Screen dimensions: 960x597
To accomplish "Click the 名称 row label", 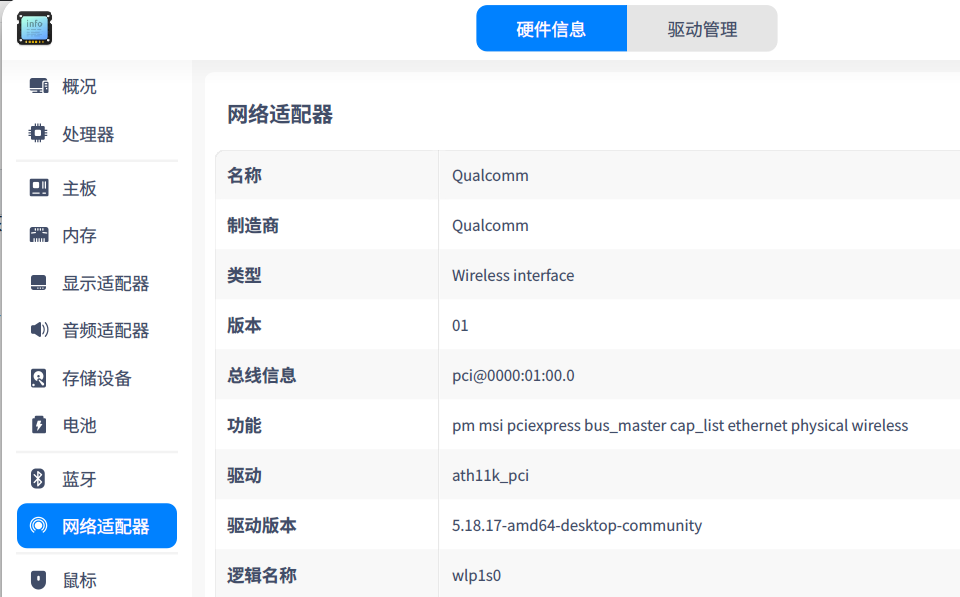I will [244, 176].
